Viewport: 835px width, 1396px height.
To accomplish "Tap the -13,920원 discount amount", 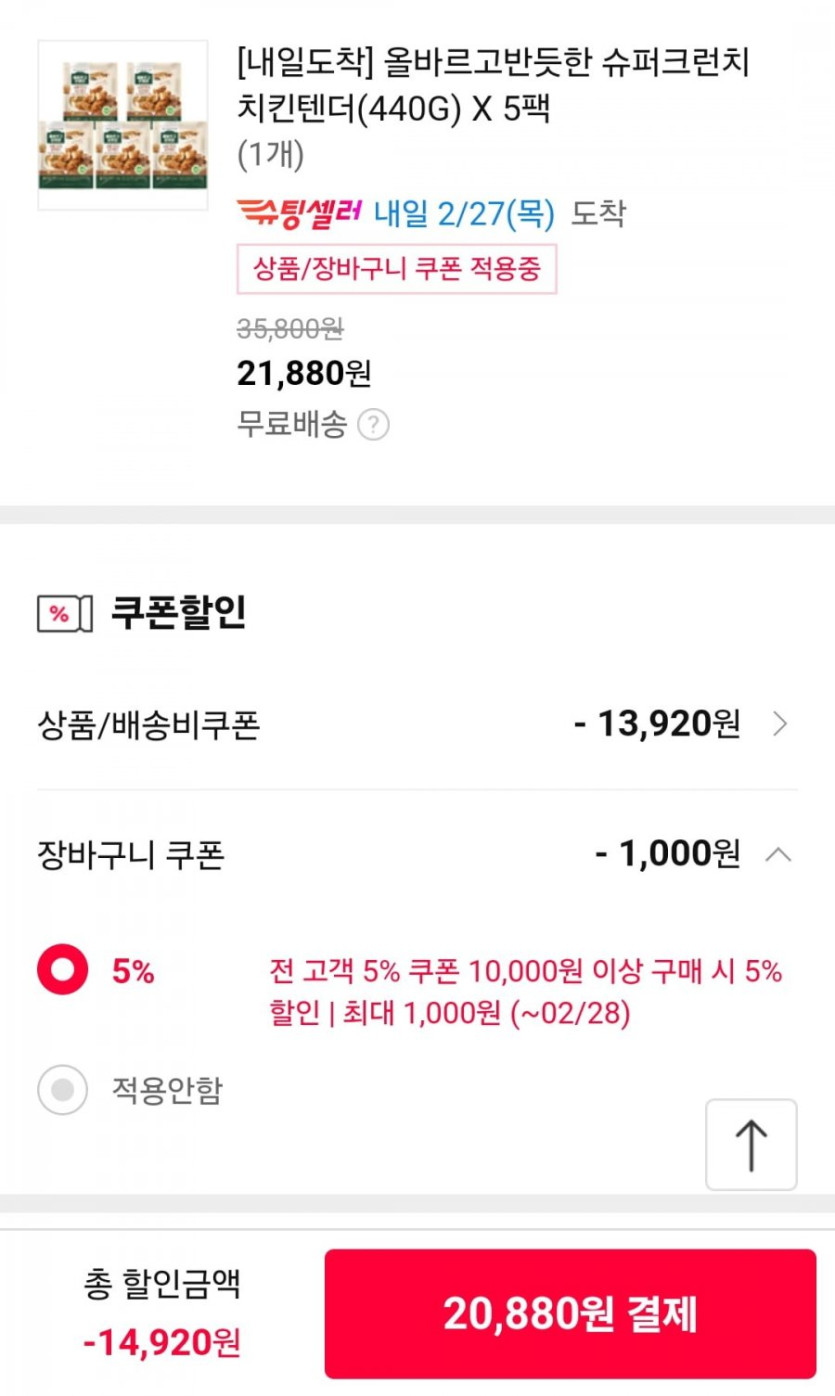I will point(657,723).
